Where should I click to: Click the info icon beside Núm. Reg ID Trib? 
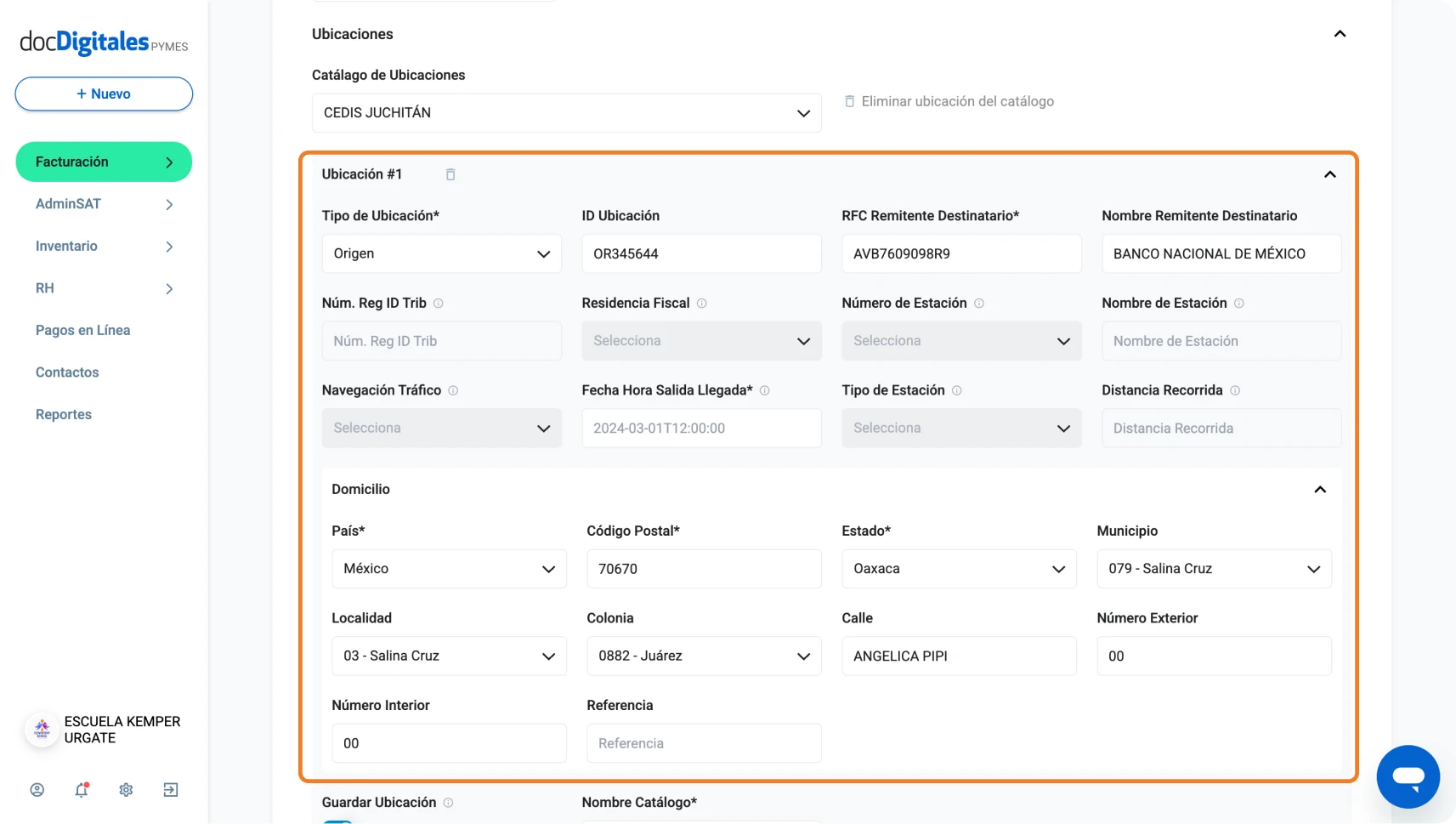439,304
